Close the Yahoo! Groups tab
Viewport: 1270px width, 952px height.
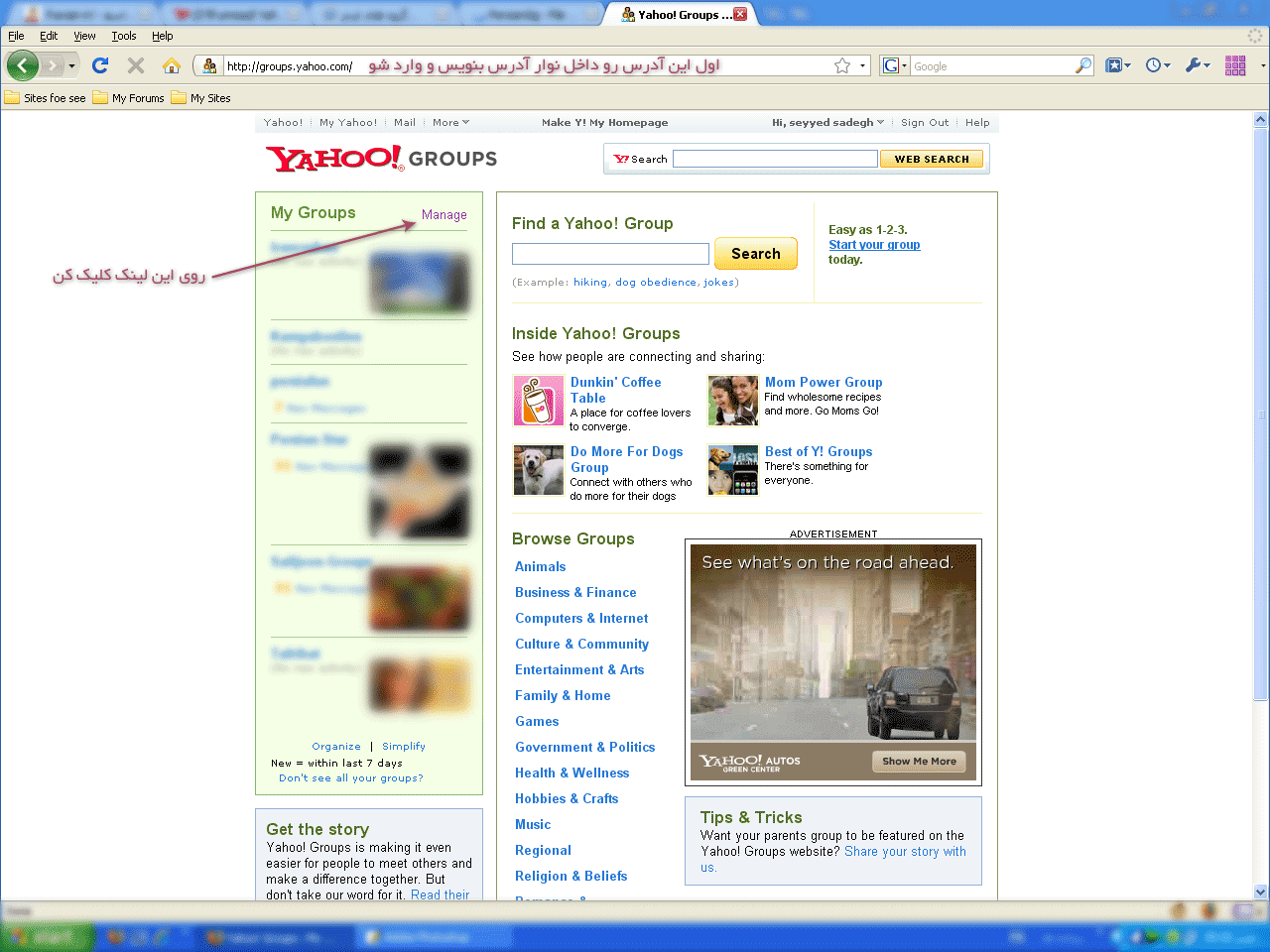point(740,14)
